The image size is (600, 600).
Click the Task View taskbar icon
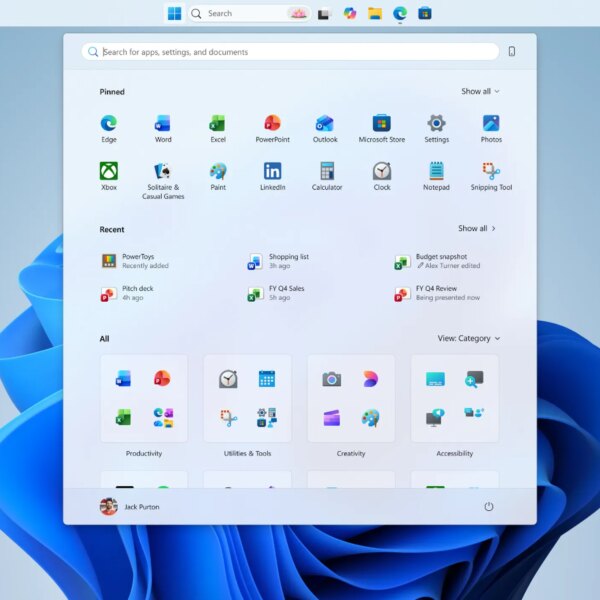pyautogui.click(x=324, y=14)
